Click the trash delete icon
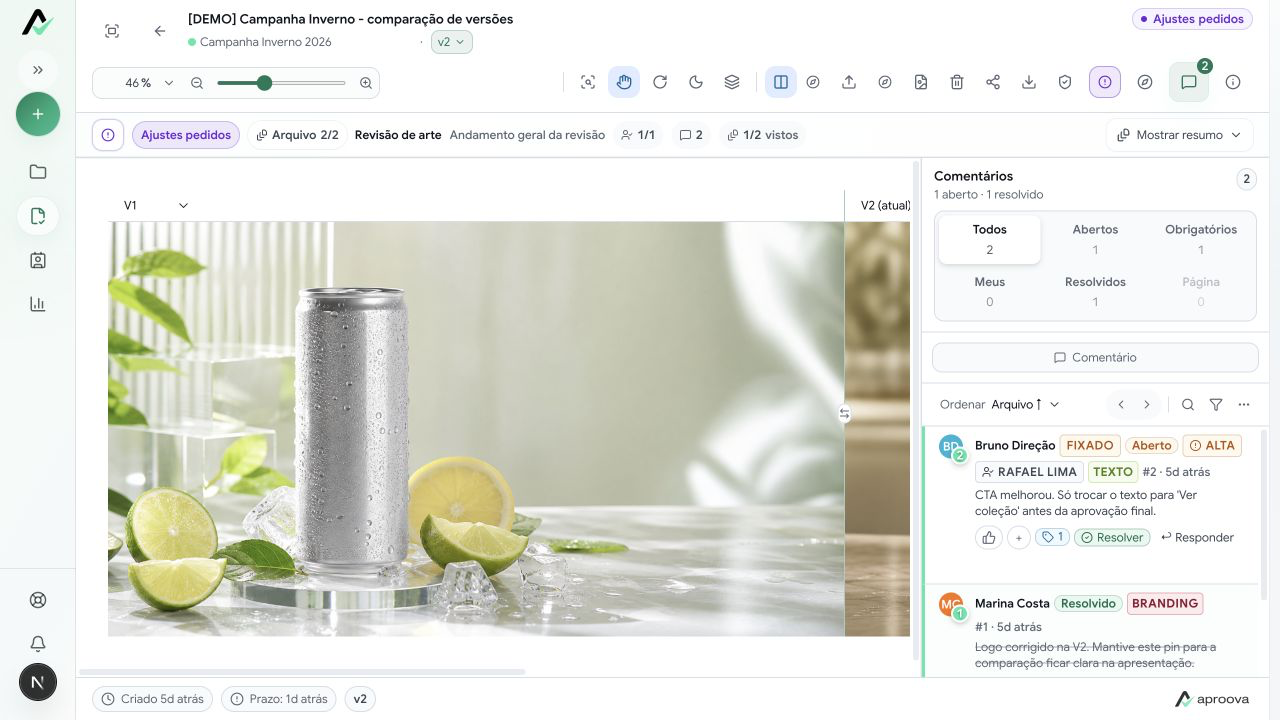 (957, 82)
